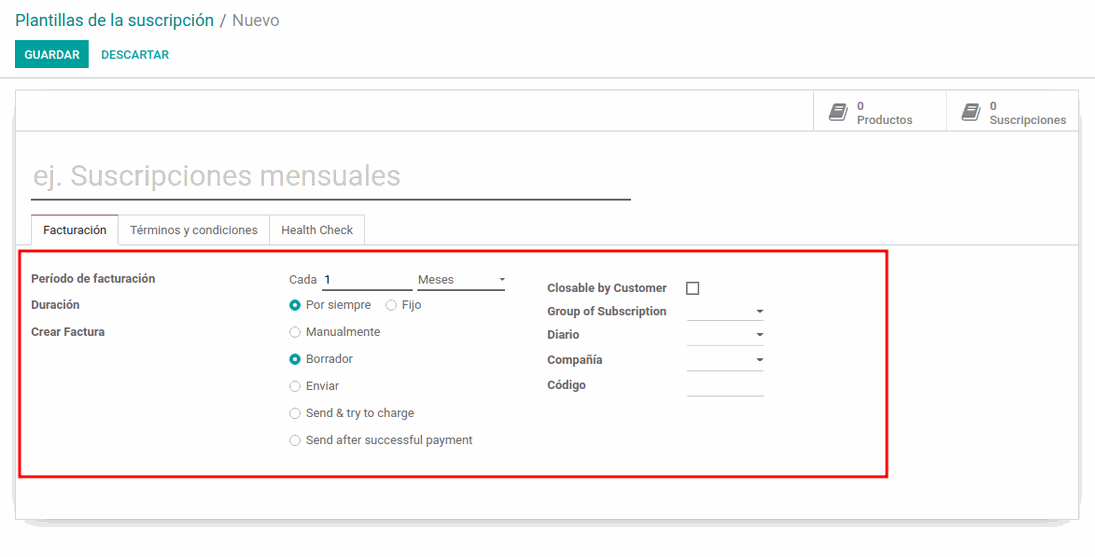
Task: Open the Health Check tab
Action: 317,230
